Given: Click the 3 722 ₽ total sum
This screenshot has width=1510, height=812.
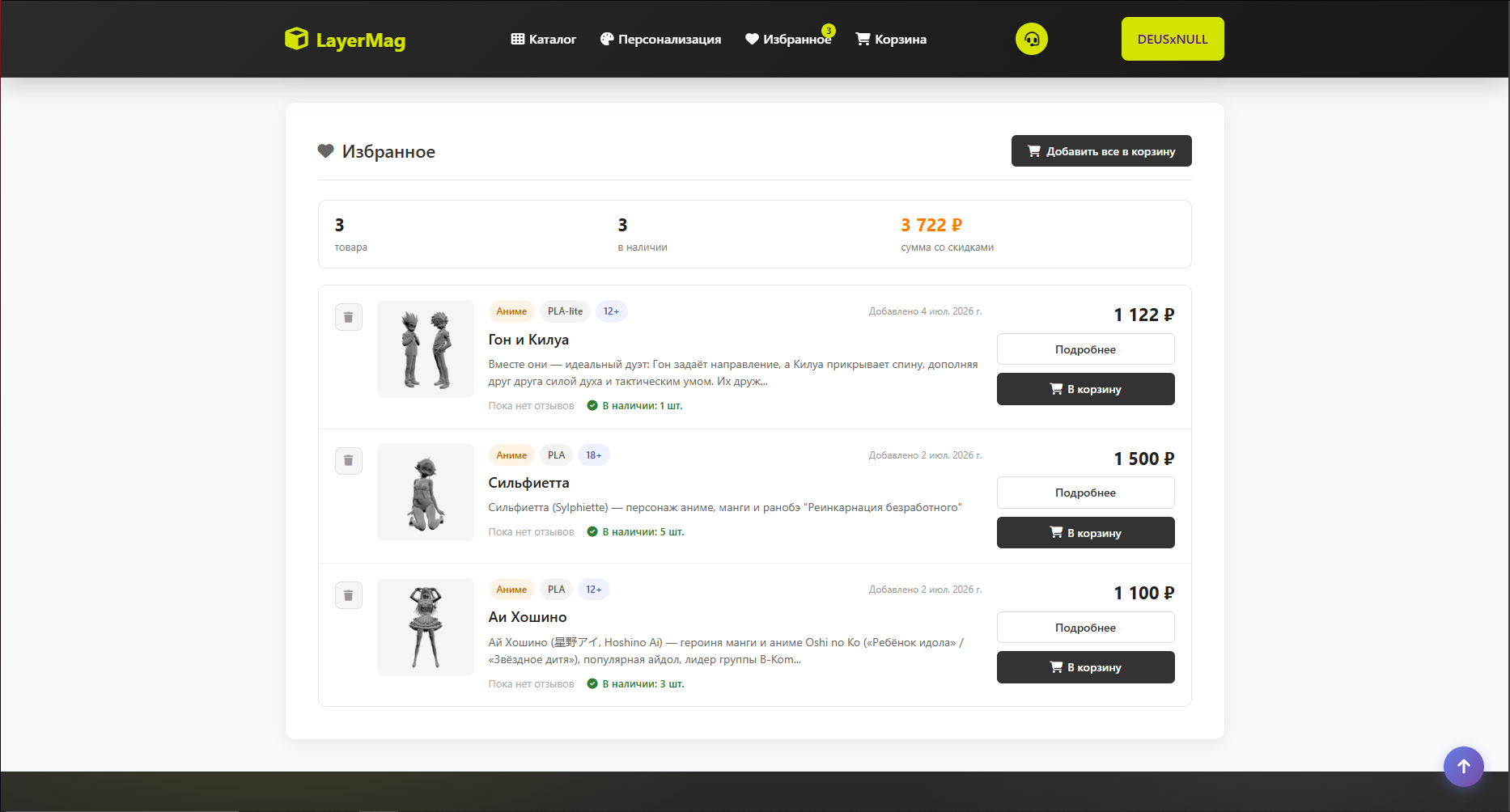Looking at the screenshot, I should point(931,225).
